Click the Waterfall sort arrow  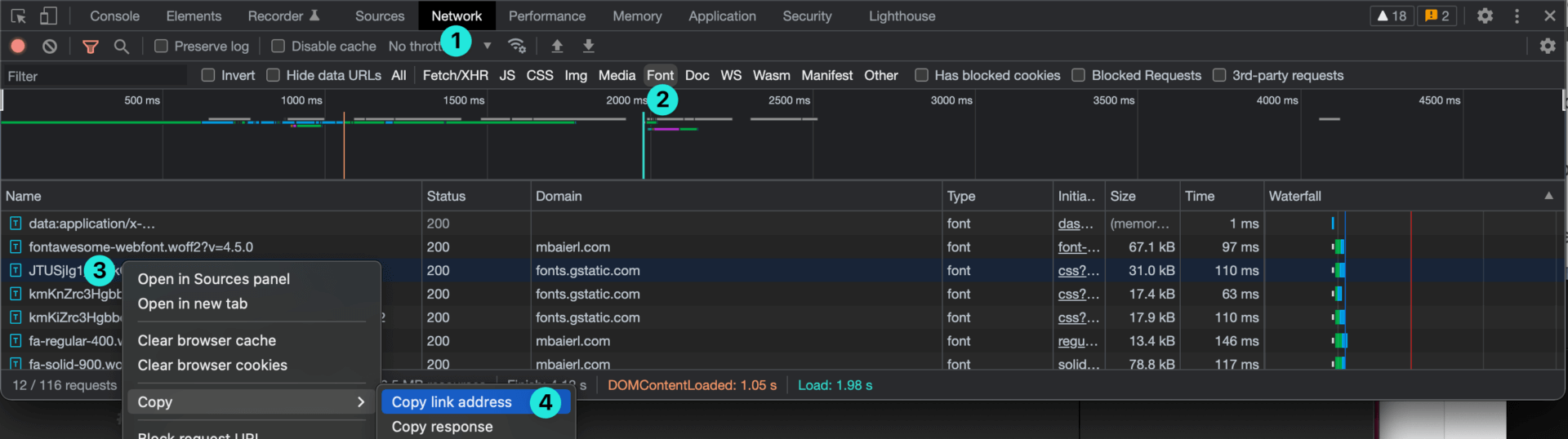pyautogui.click(x=1548, y=196)
